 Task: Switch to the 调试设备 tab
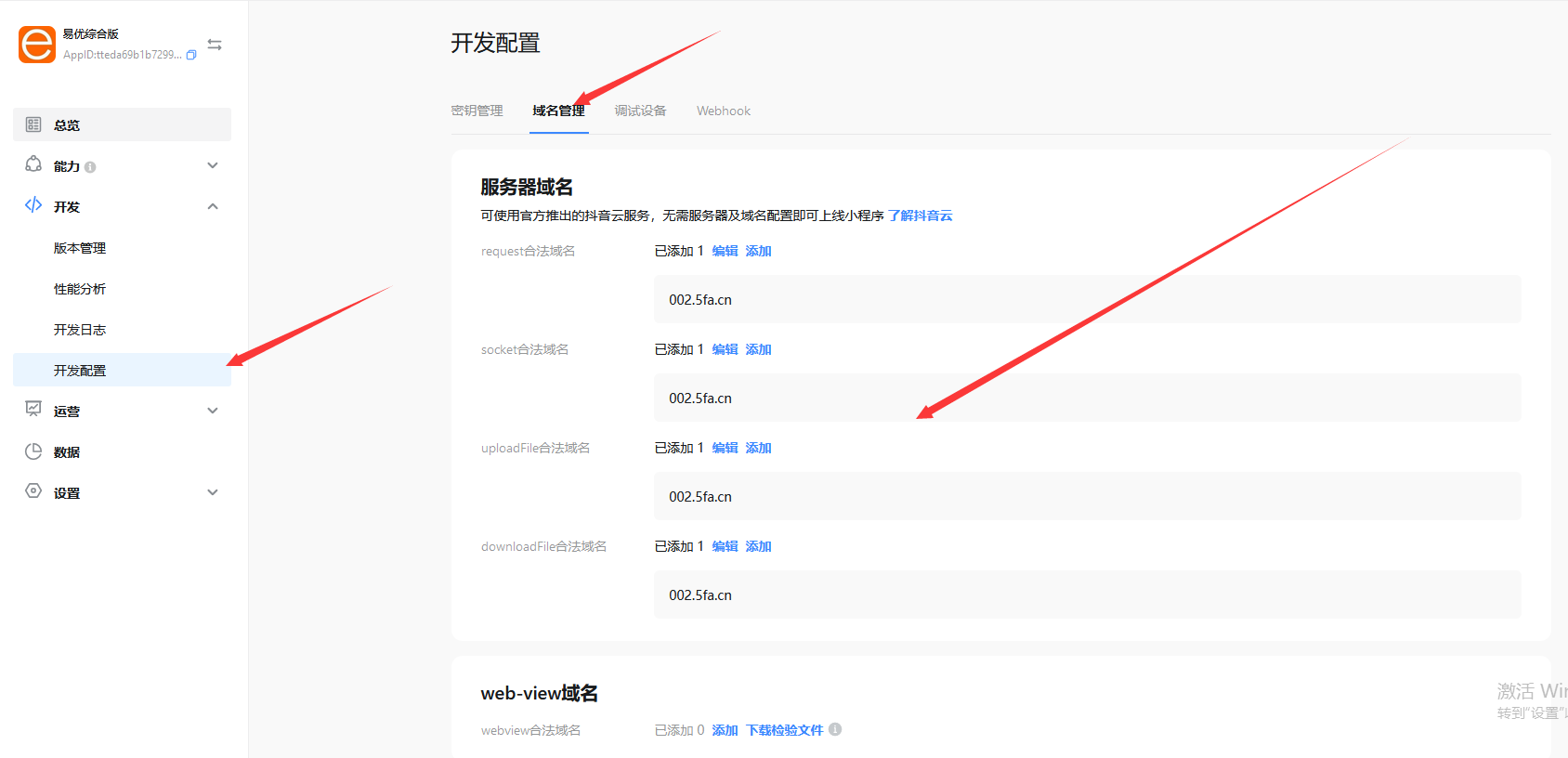[641, 111]
